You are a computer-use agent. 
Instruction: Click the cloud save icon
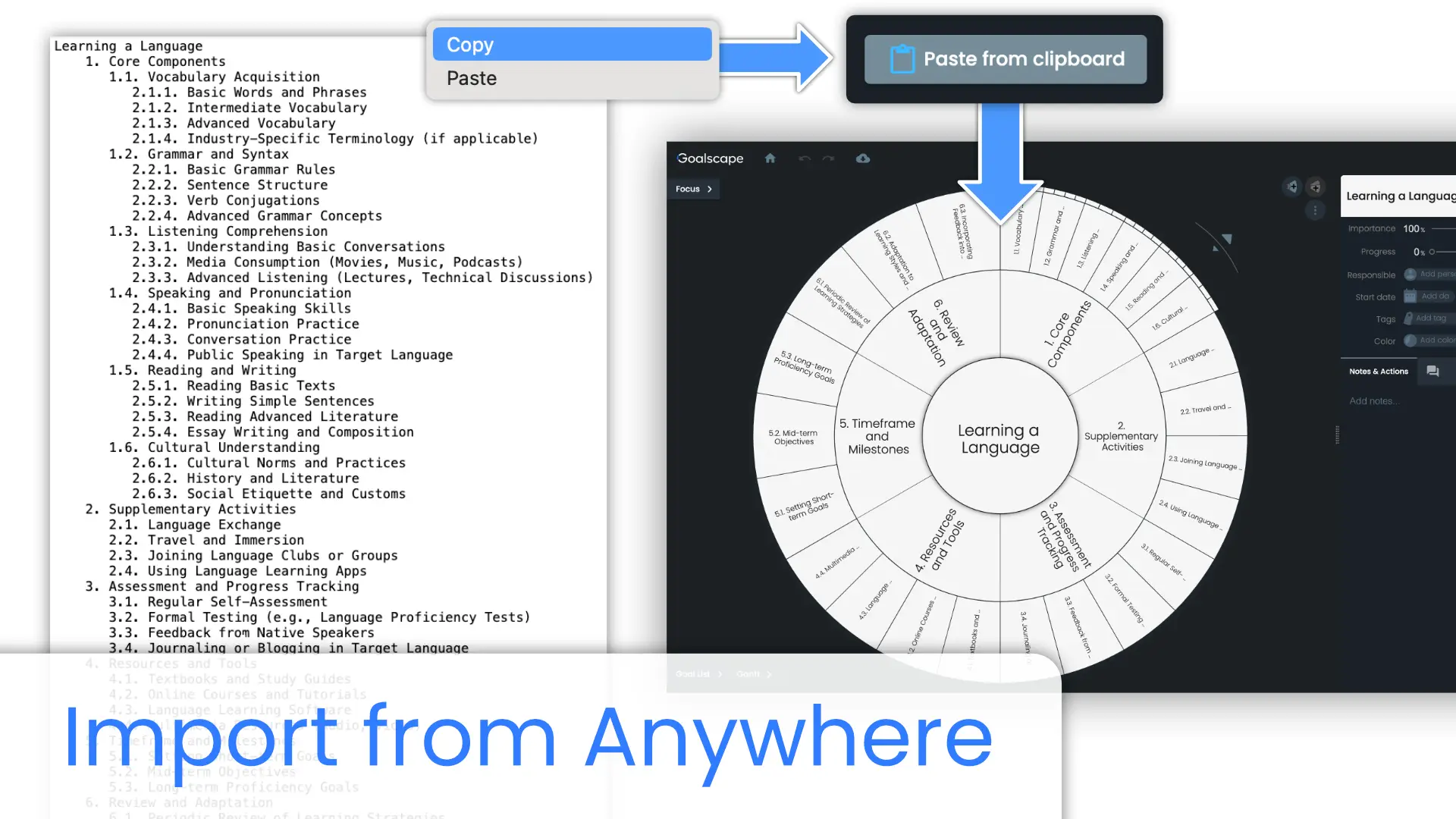863,158
